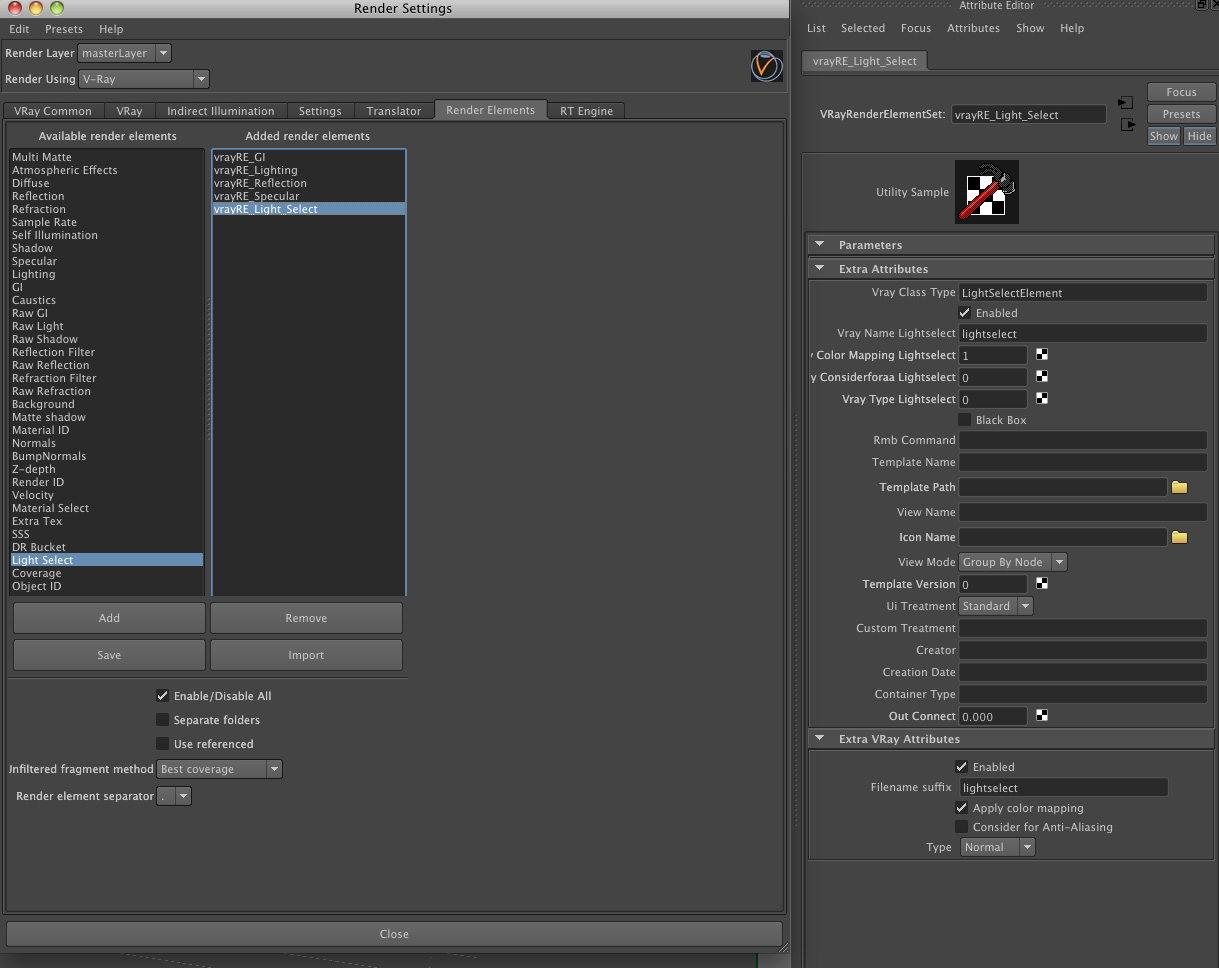Open Presets menu in Render Settings

64,29
